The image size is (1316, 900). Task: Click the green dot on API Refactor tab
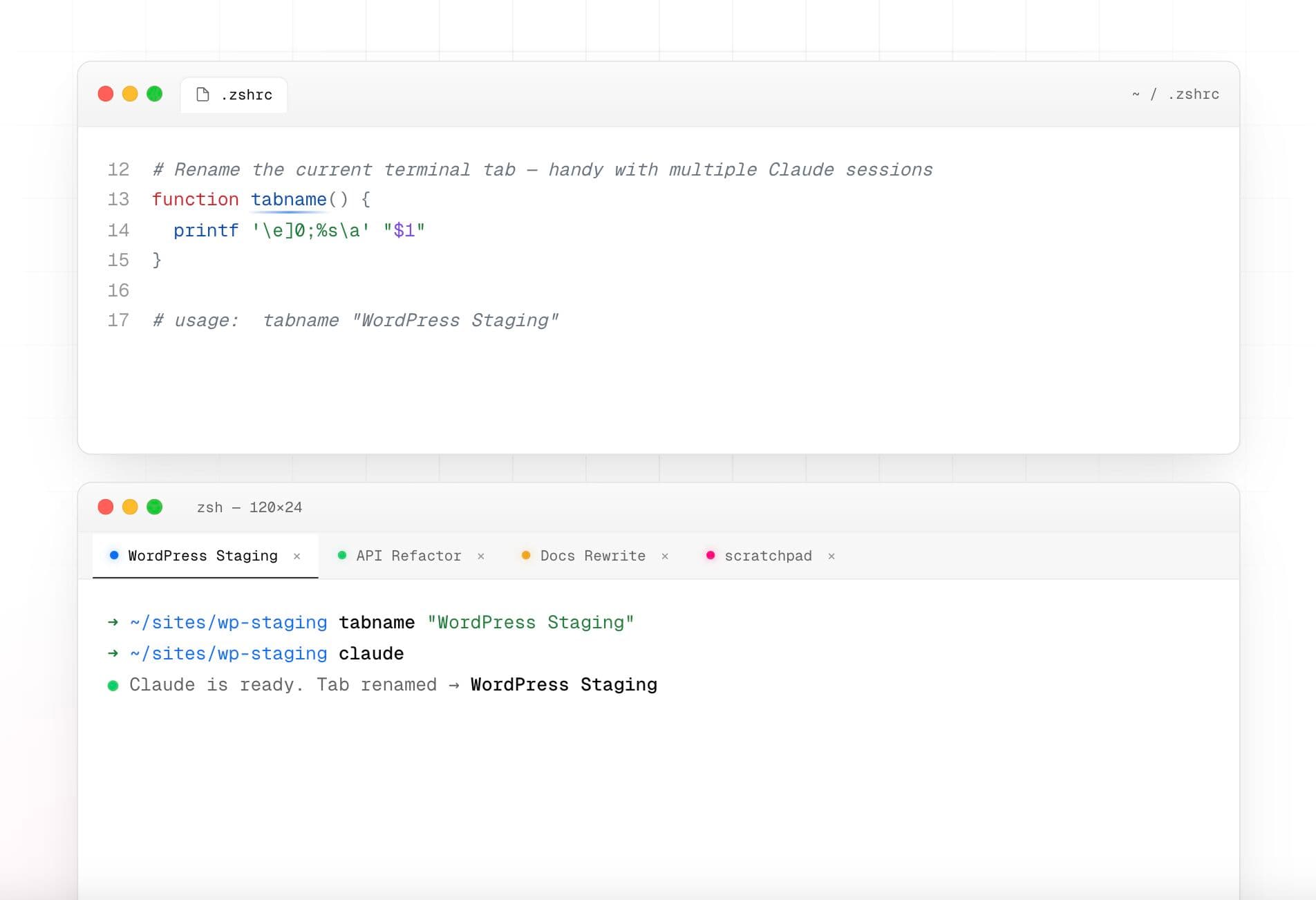tap(342, 555)
